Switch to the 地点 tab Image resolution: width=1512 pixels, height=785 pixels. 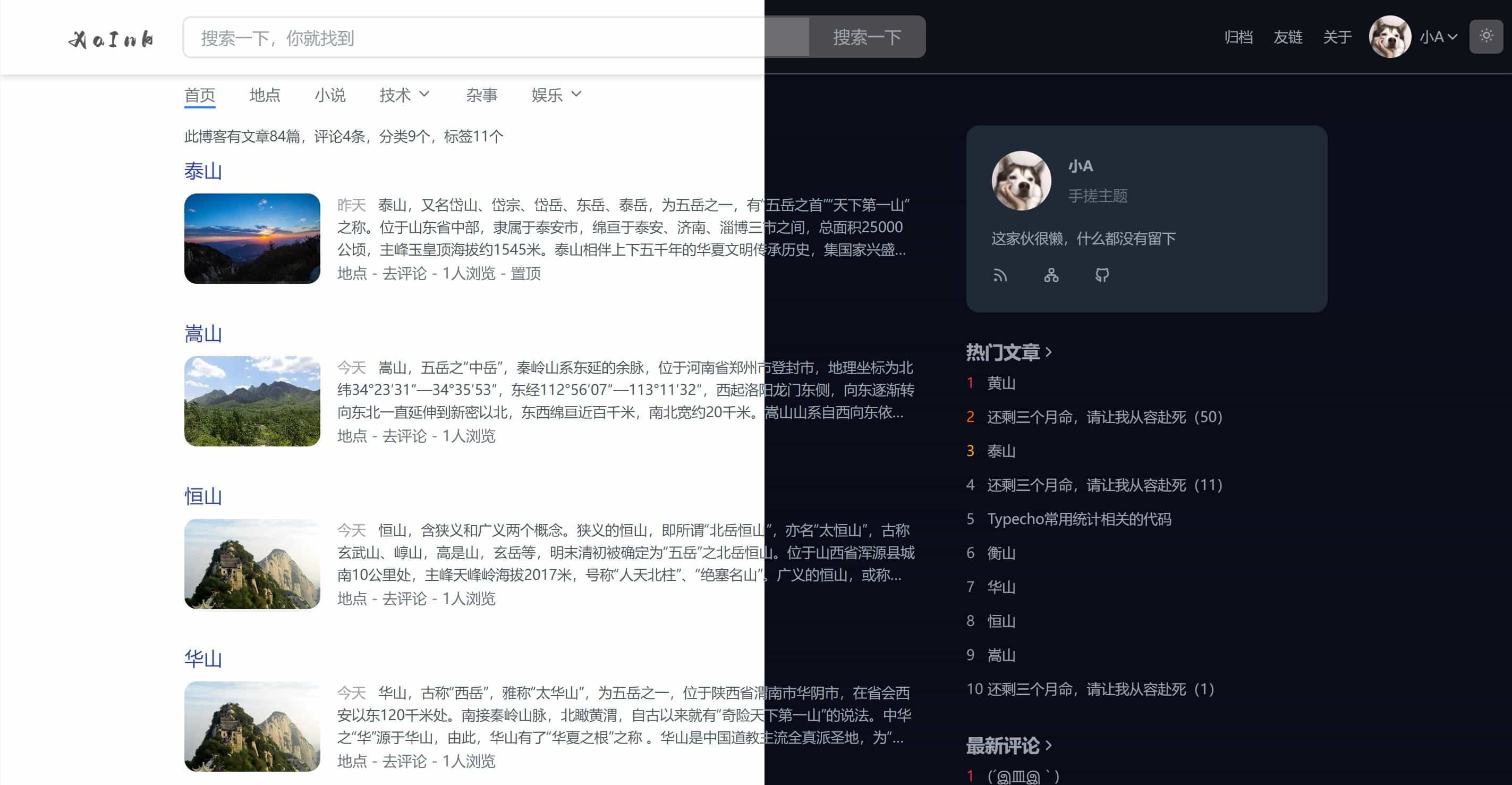pos(265,95)
